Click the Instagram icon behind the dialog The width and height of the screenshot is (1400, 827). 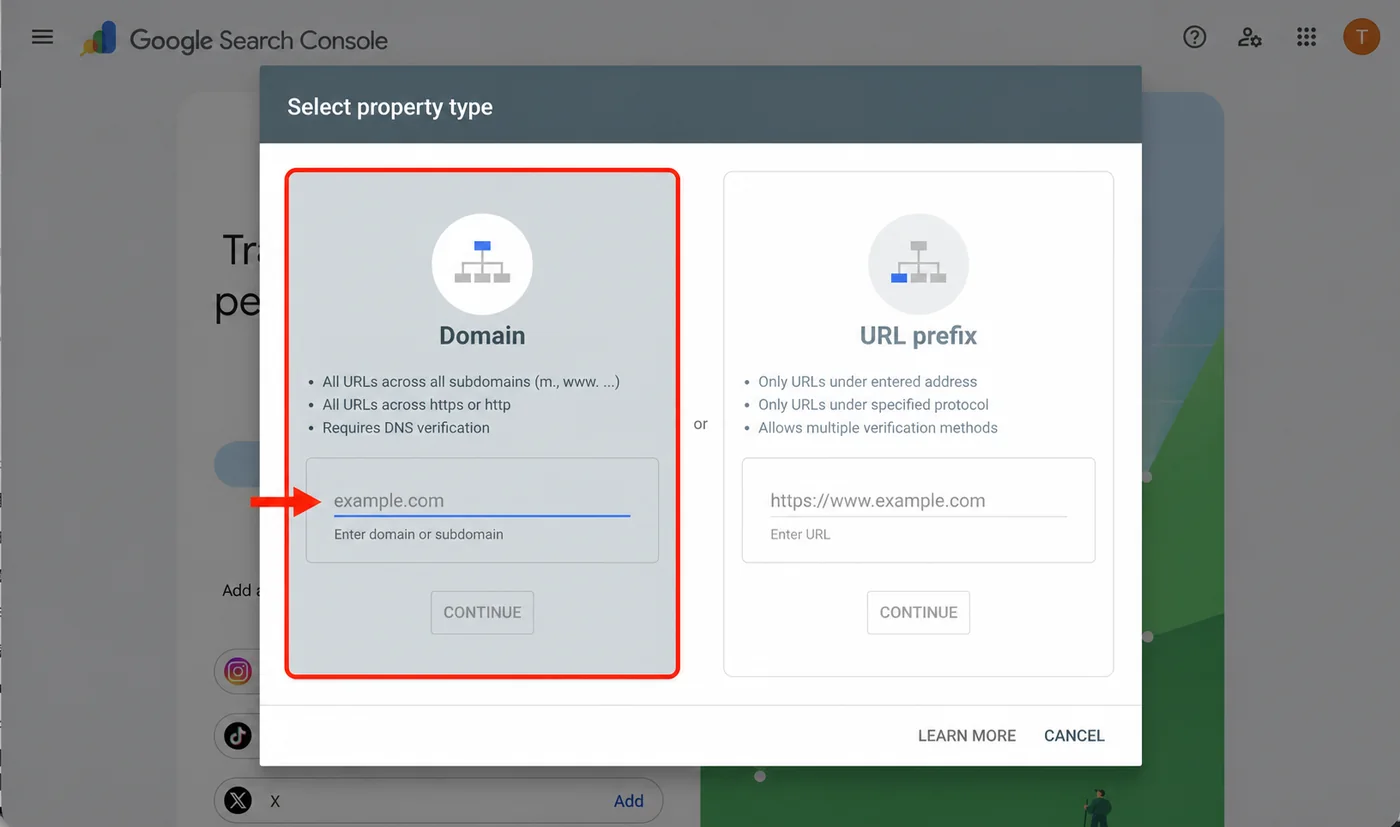(x=238, y=671)
